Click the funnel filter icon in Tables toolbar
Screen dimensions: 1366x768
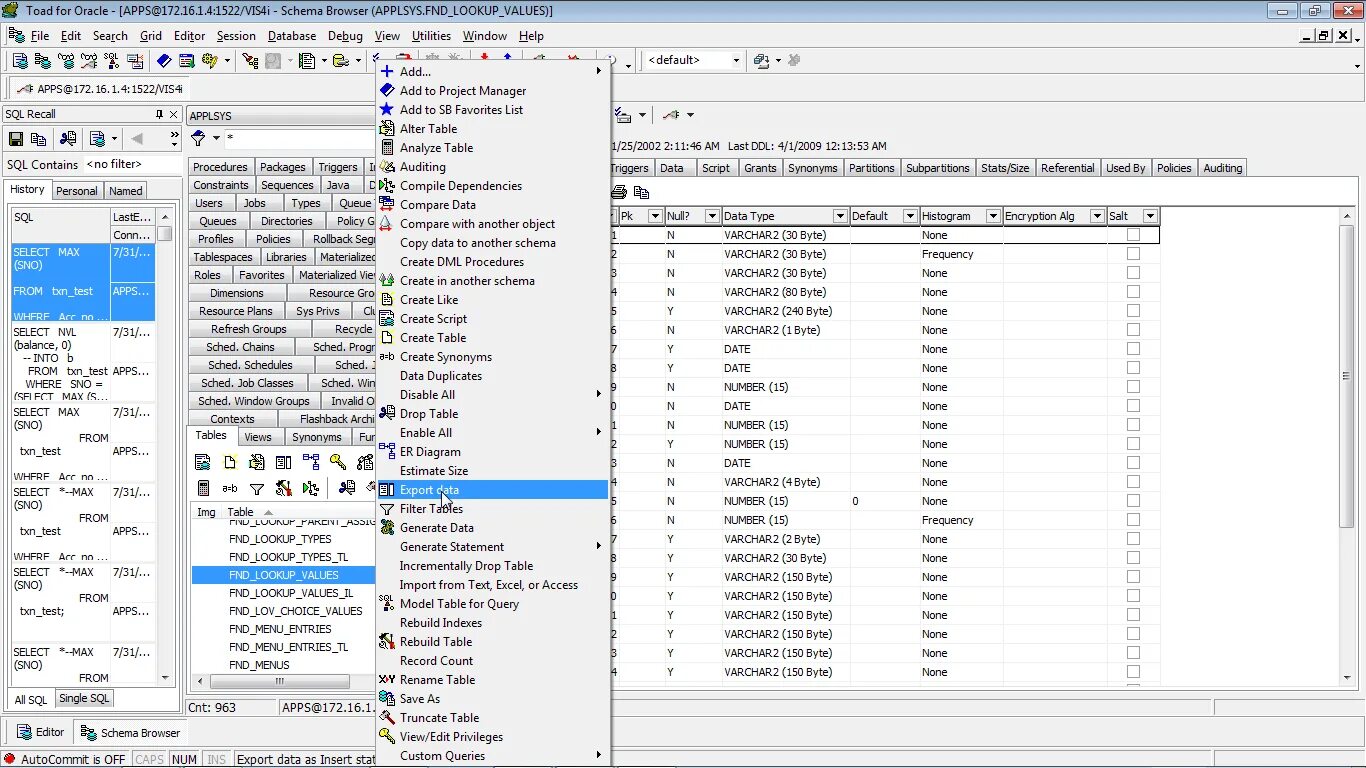pyautogui.click(x=257, y=488)
